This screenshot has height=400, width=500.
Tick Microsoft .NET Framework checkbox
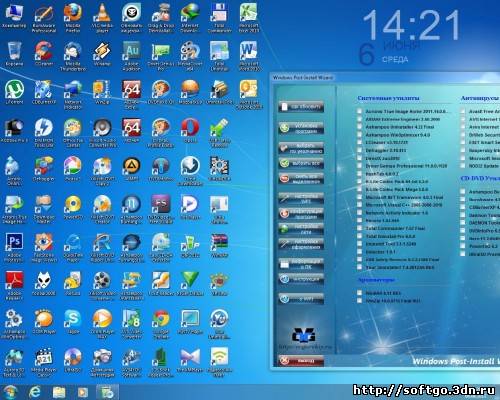click(x=359, y=197)
